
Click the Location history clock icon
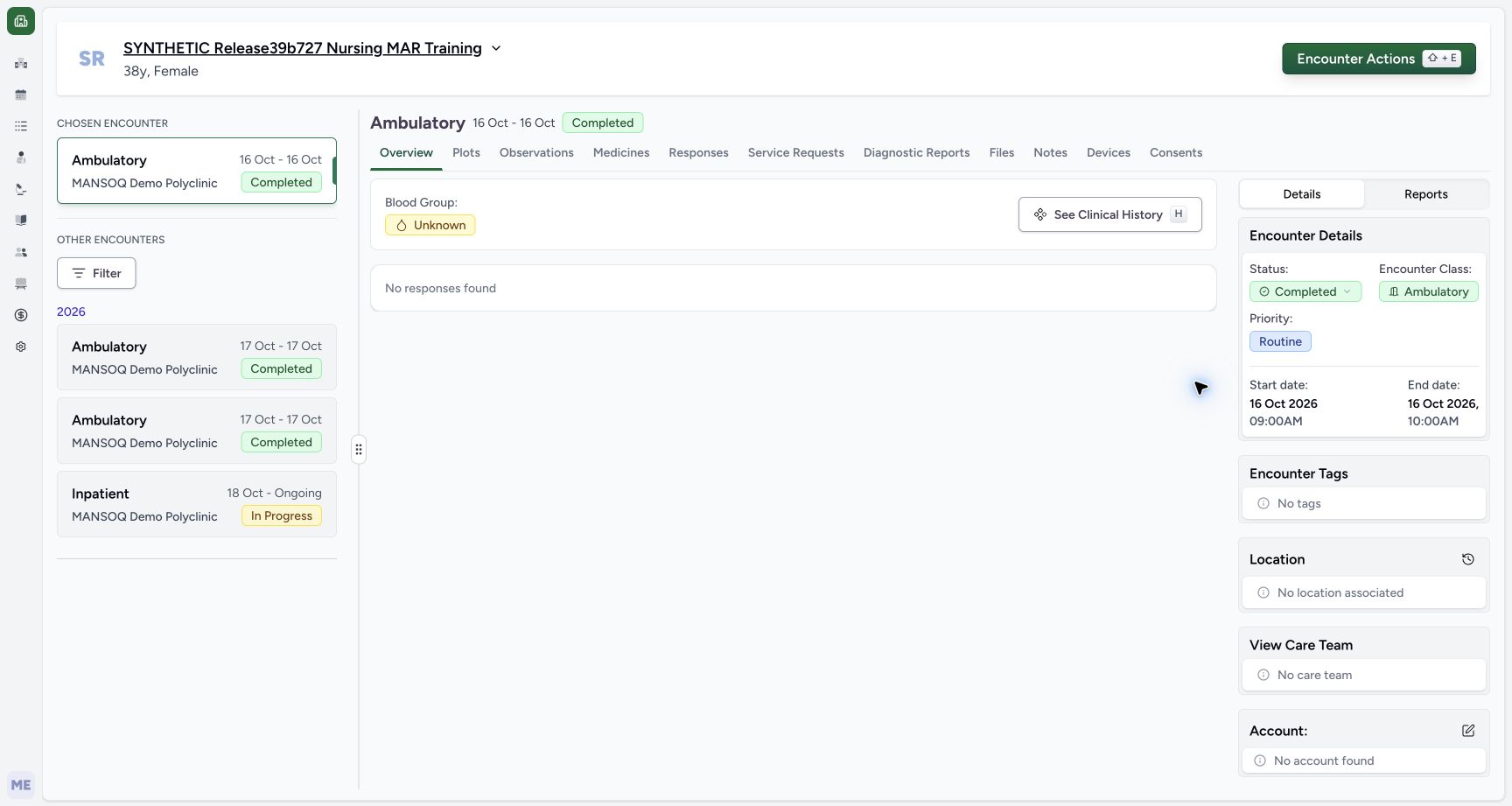tap(1468, 559)
